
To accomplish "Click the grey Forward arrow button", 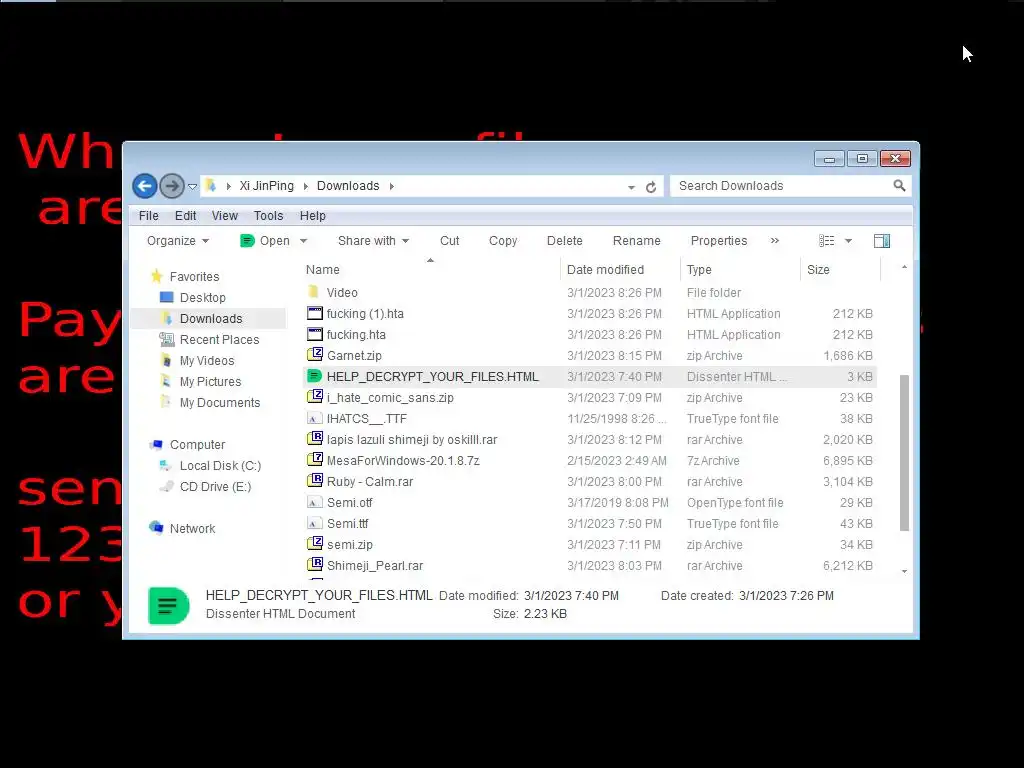I will pos(172,186).
